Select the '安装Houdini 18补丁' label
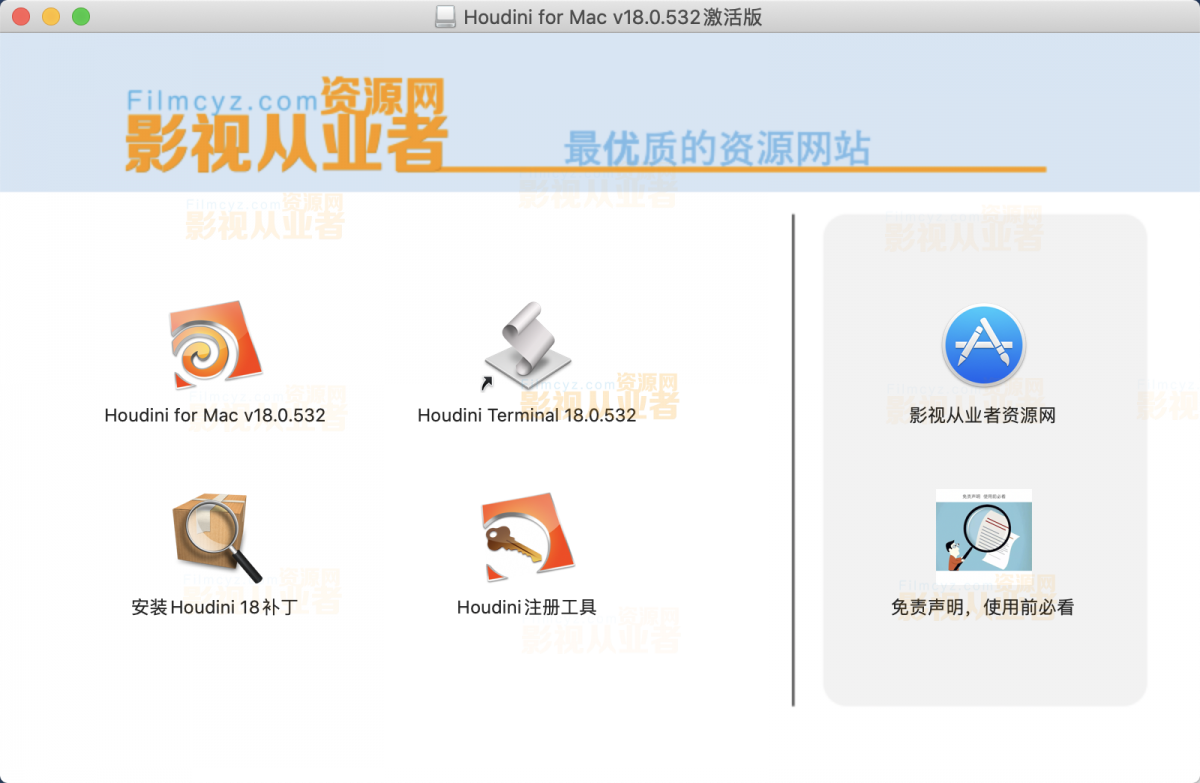 click(215, 607)
